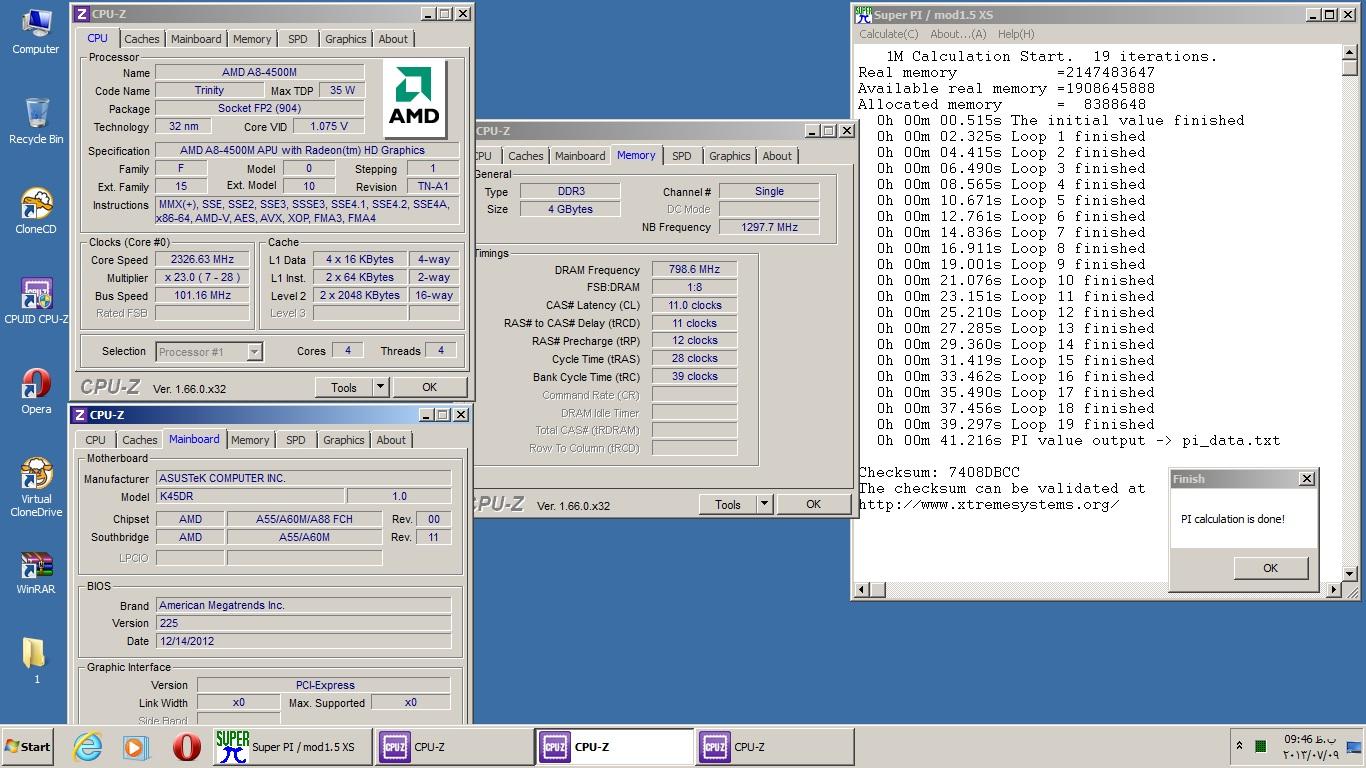Select CPU tab in Mainboard window

click(x=96, y=440)
